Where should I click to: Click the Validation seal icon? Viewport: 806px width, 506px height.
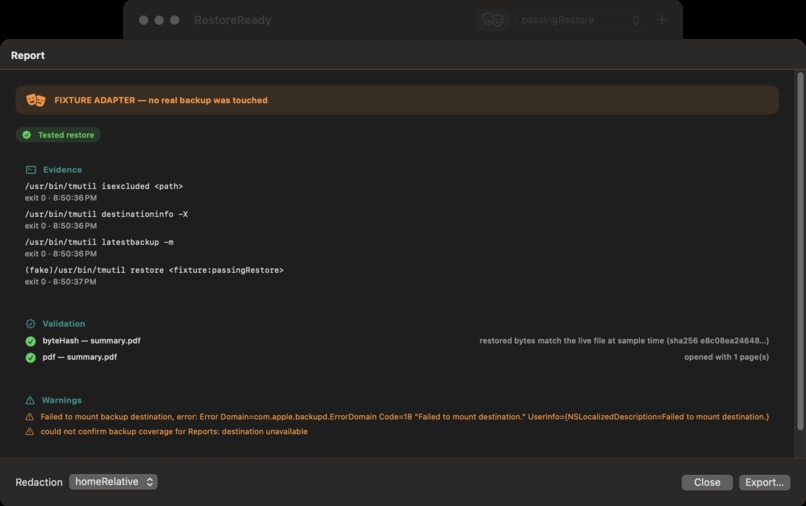coord(30,323)
